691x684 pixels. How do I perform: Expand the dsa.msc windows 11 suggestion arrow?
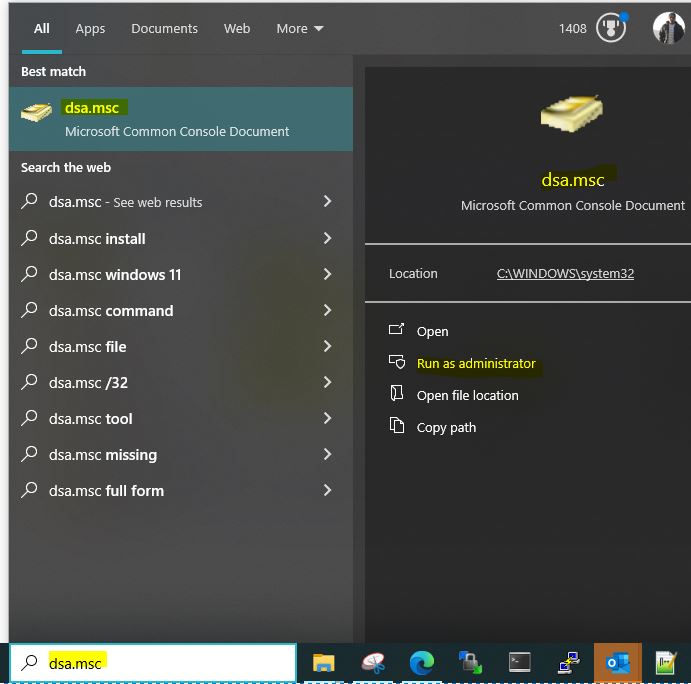tap(327, 275)
